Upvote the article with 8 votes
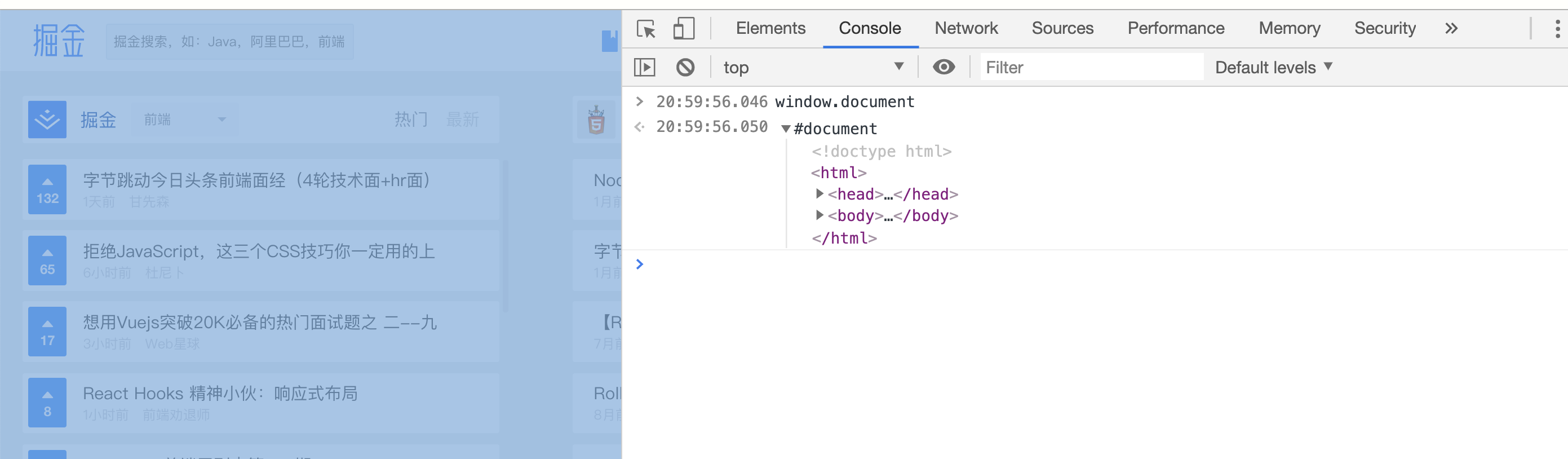 click(47, 403)
